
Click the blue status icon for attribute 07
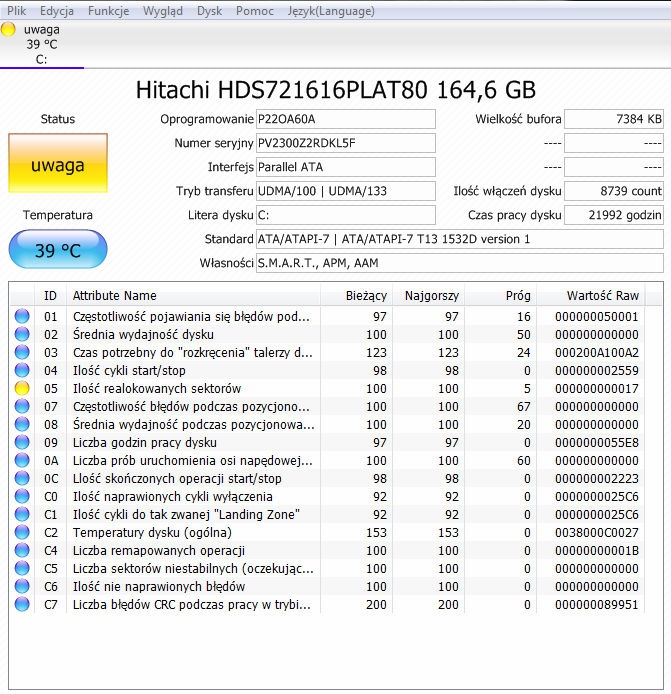coord(22,406)
